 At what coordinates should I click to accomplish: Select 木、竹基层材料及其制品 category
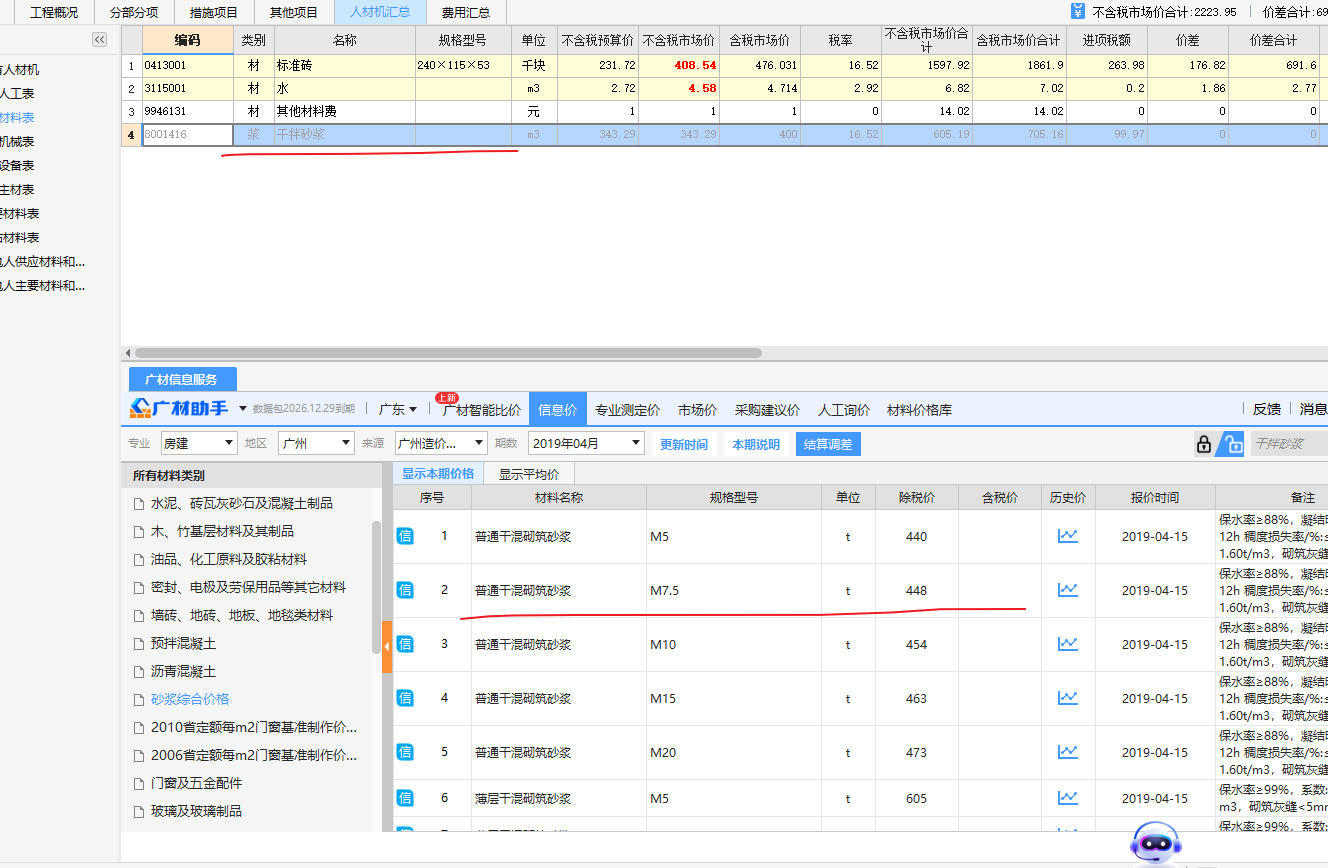point(222,531)
